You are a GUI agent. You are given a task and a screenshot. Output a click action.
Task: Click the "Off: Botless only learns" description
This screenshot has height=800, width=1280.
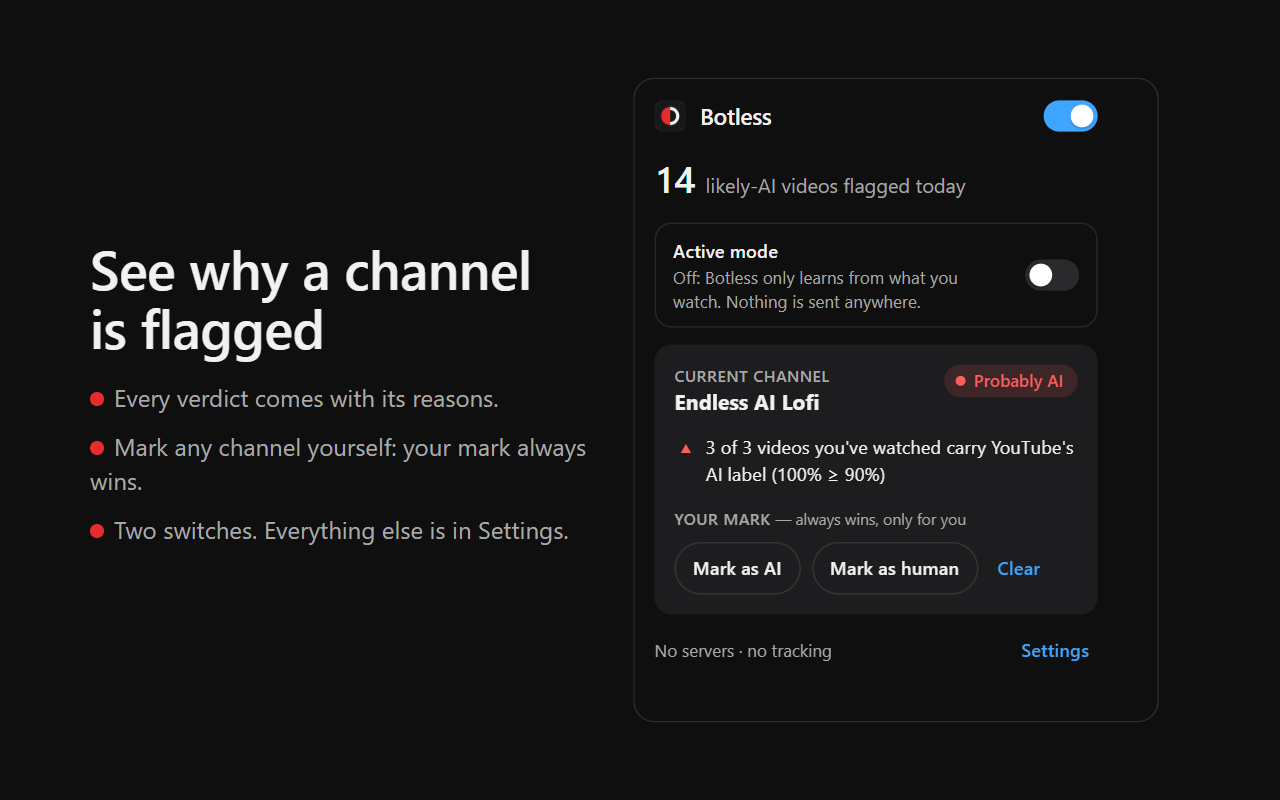[815, 290]
